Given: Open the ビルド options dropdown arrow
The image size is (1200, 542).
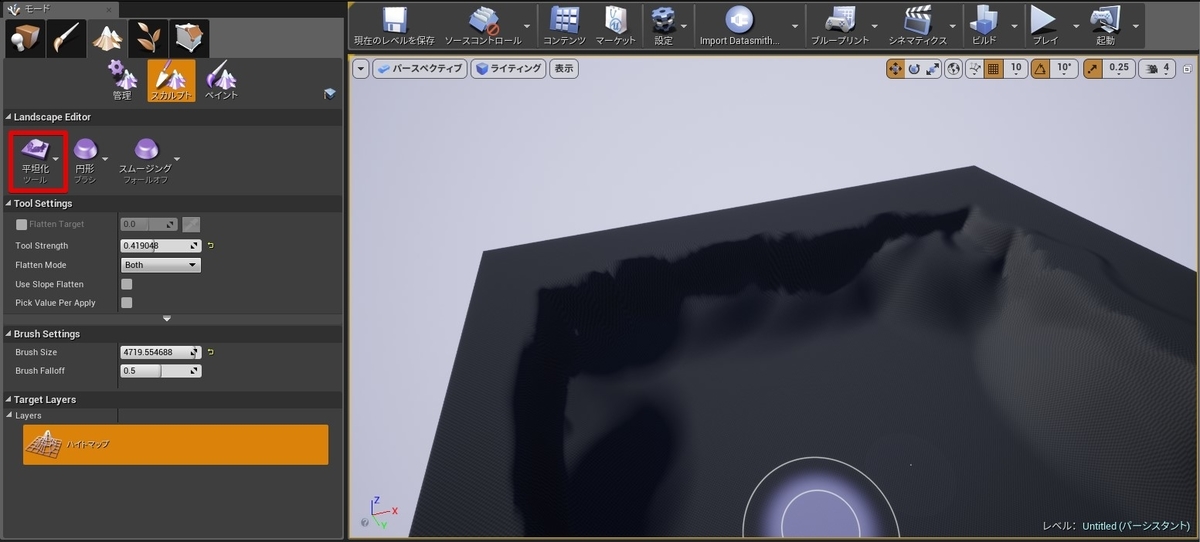Looking at the screenshot, I should tap(1014, 27).
